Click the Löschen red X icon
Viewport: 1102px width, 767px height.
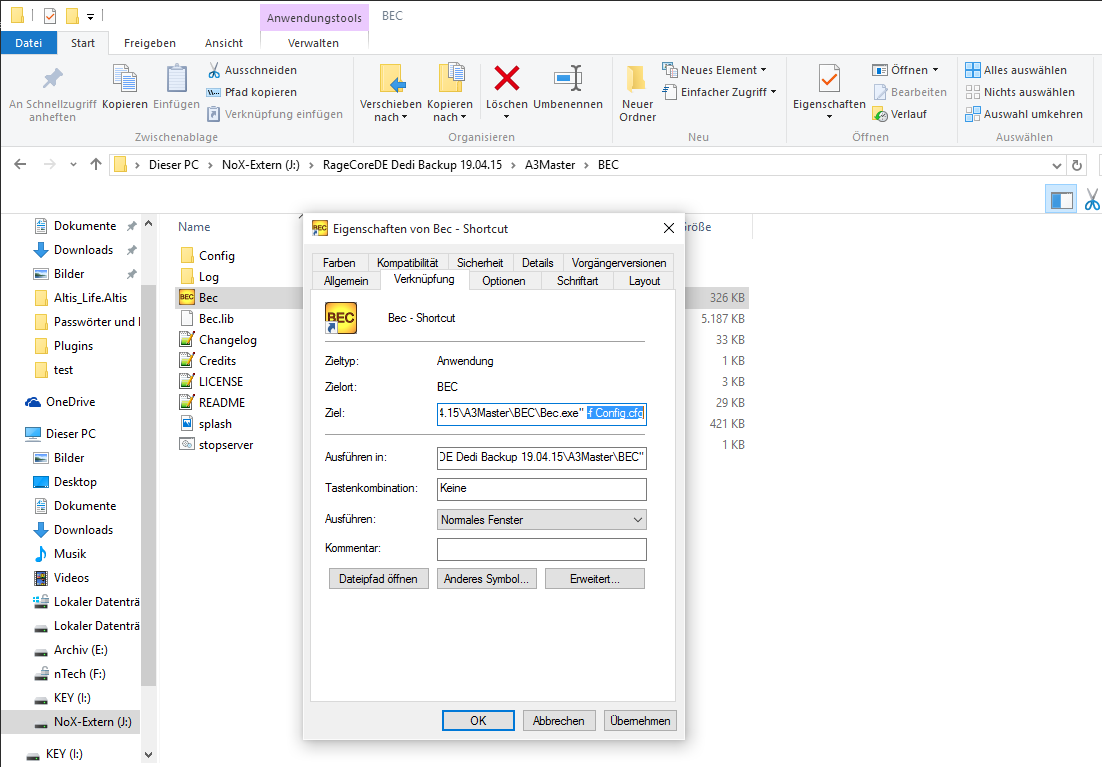[507, 78]
